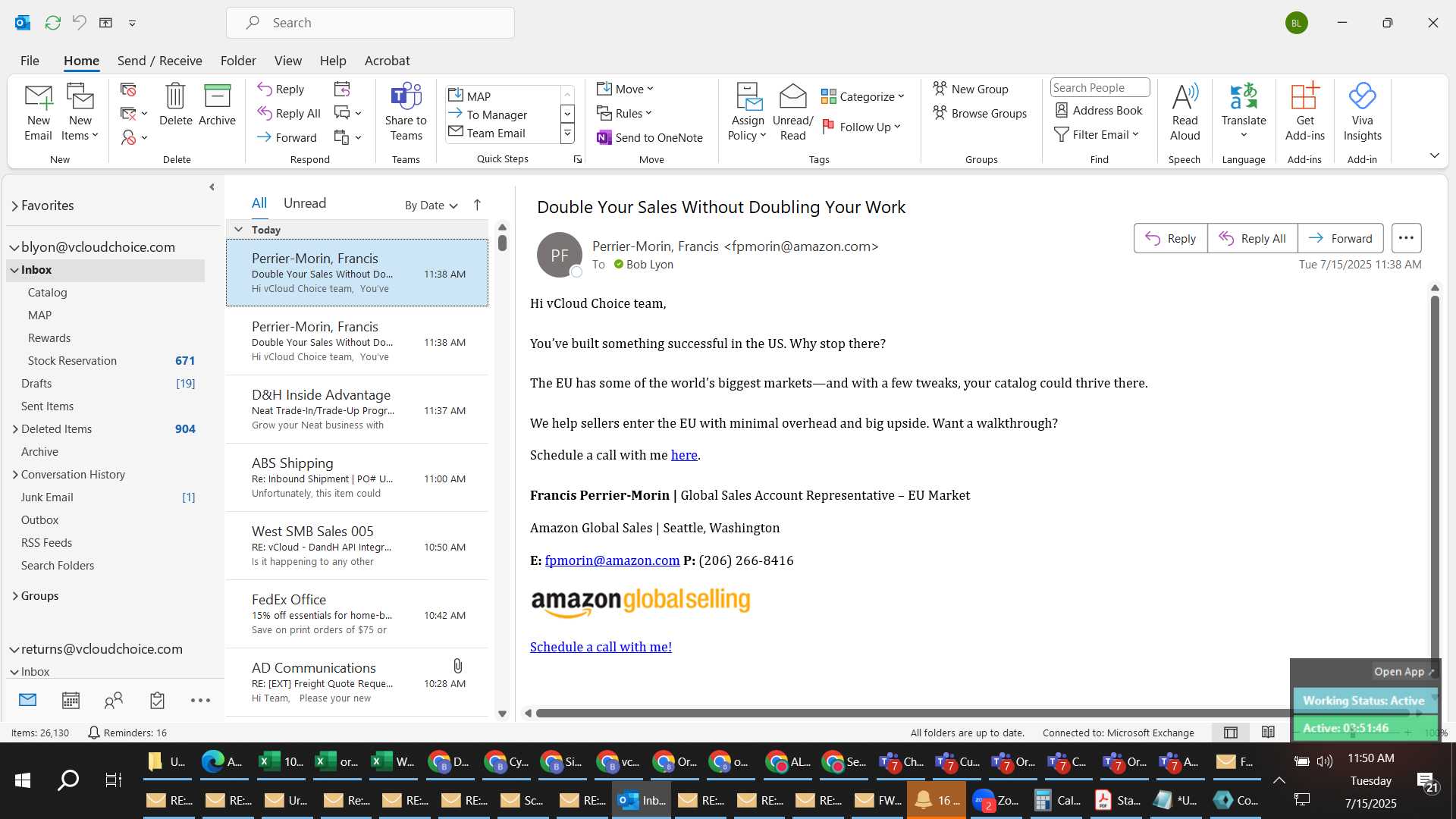
Task: Open the Categorize dropdown
Action: tap(863, 96)
